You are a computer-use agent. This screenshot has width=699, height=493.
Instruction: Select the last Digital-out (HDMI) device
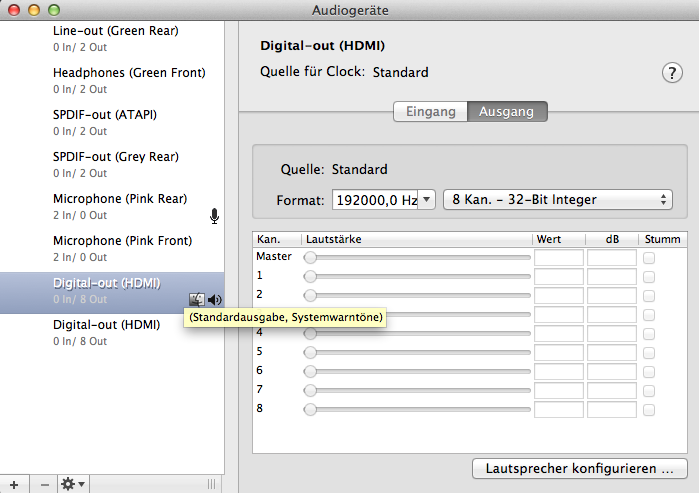pyautogui.click(x=112, y=333)
